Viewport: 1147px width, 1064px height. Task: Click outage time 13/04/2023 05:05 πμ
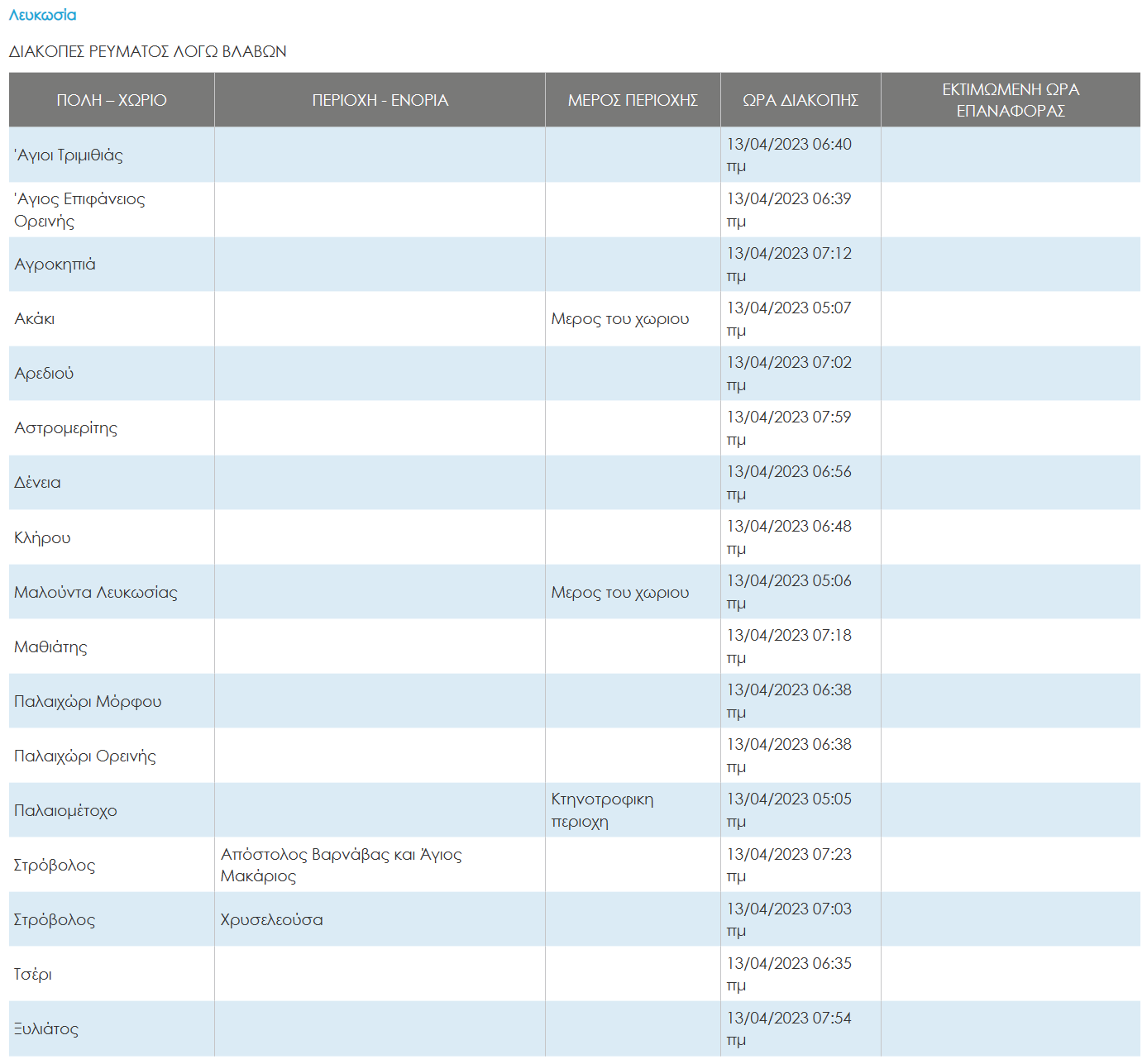click(801, 810)
